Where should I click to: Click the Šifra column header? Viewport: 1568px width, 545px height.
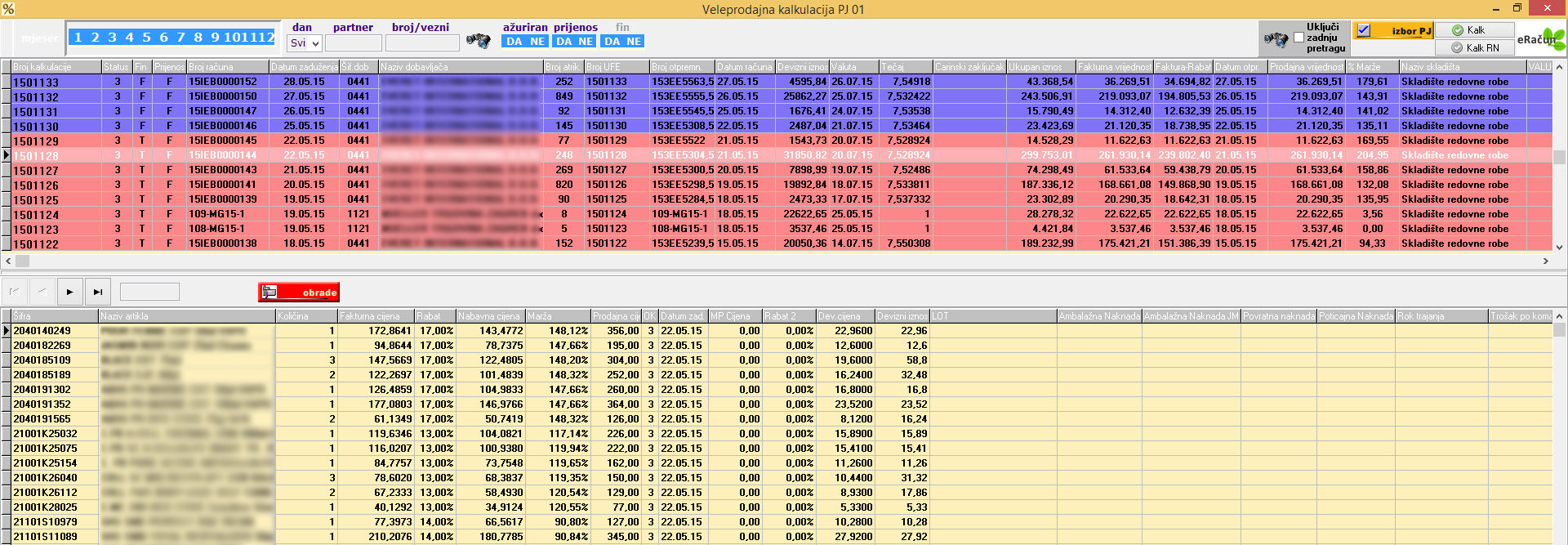pyautogui.click(x=55, y=316)
